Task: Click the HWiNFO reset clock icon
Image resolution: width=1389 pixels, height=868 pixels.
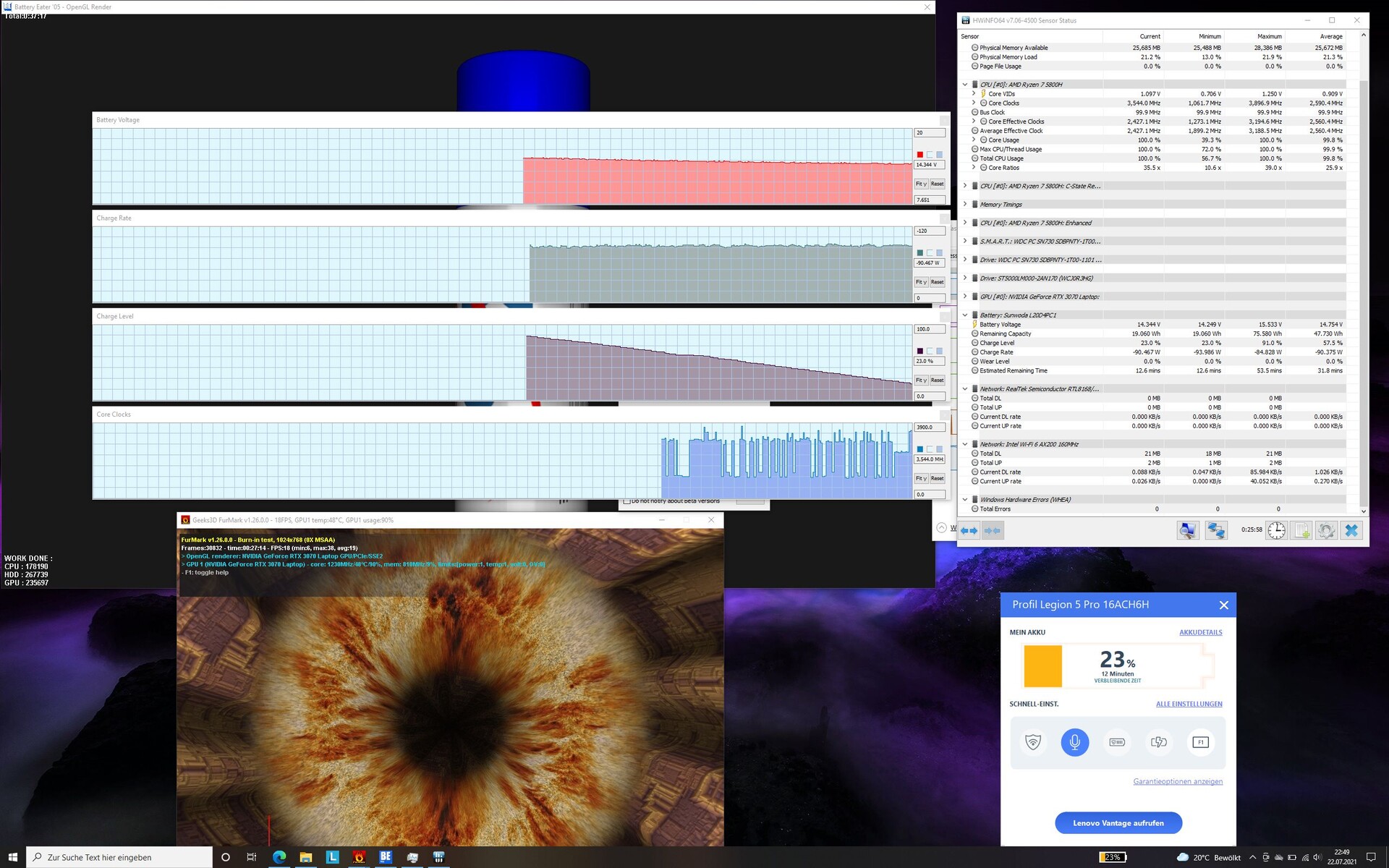Action: [1277, 530]
